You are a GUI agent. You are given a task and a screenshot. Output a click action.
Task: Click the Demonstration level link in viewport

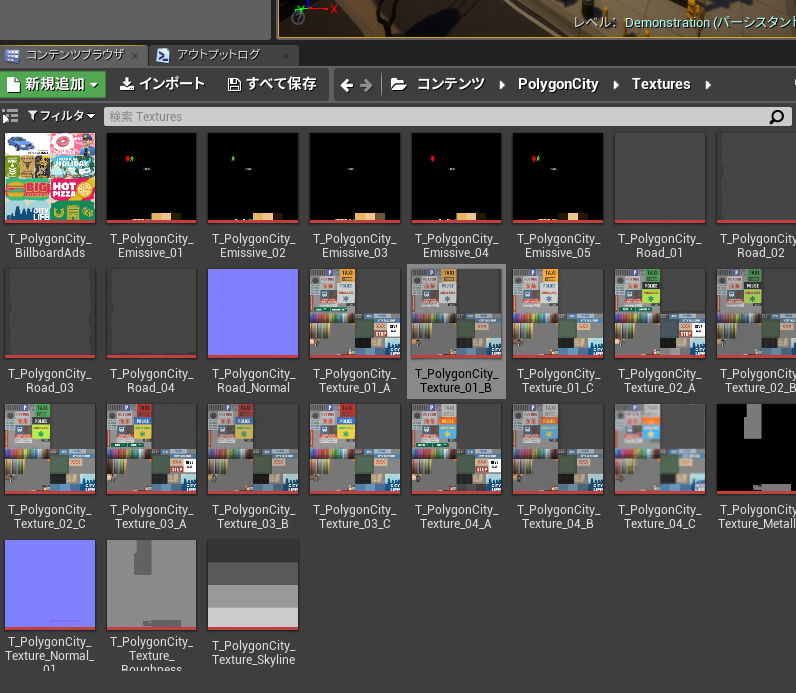click(710, 23)
